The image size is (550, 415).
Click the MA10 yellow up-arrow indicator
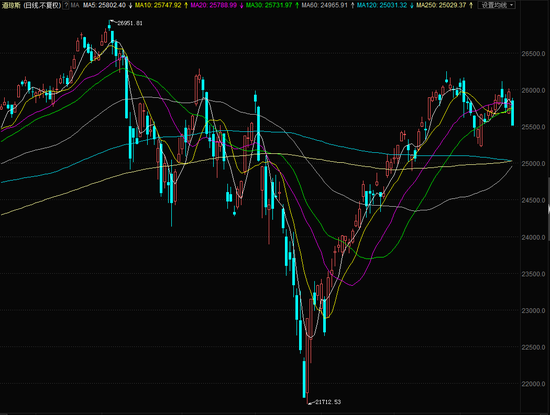[186, 5]
